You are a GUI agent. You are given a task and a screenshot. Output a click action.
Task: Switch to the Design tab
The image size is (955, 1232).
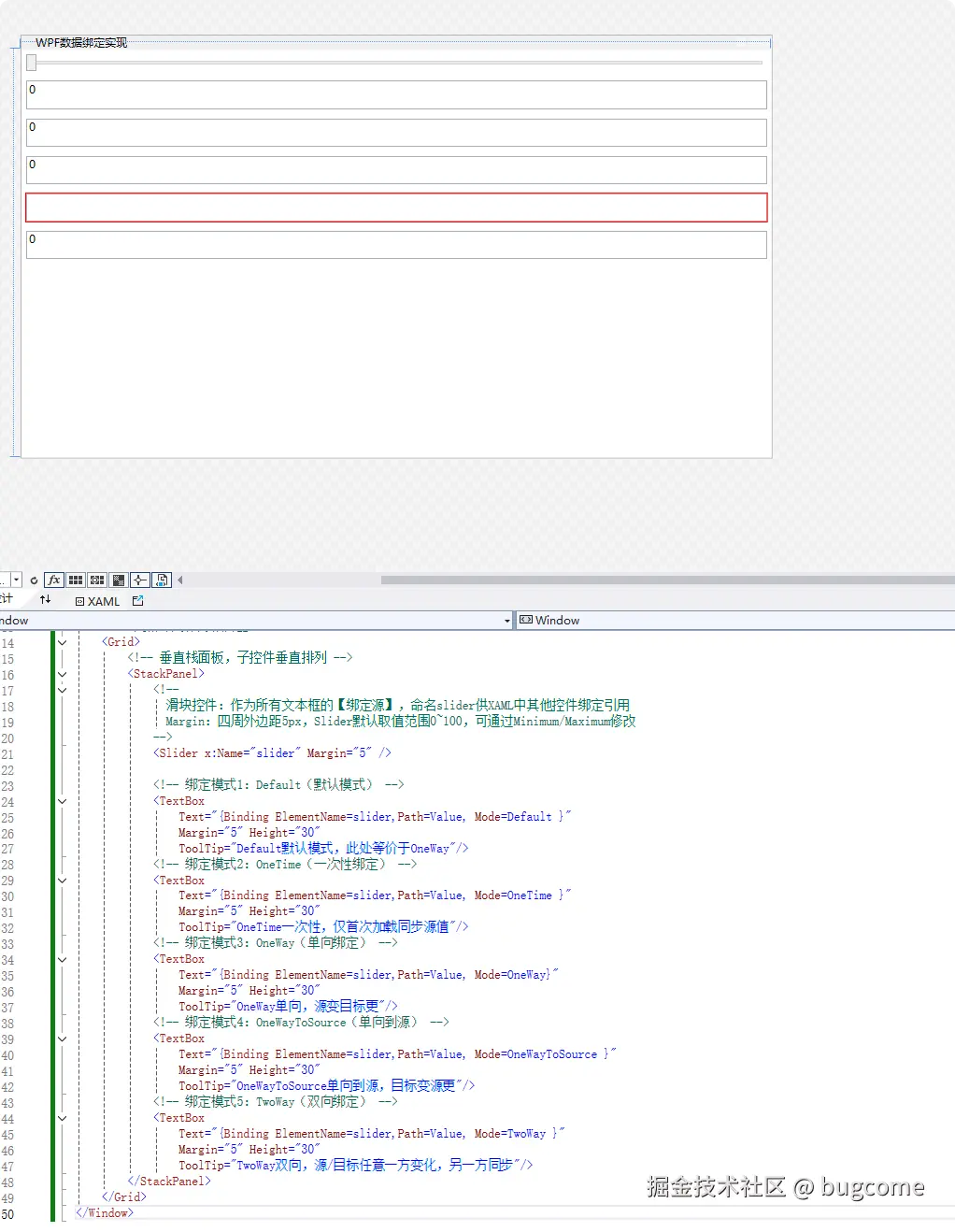point(7,599)
